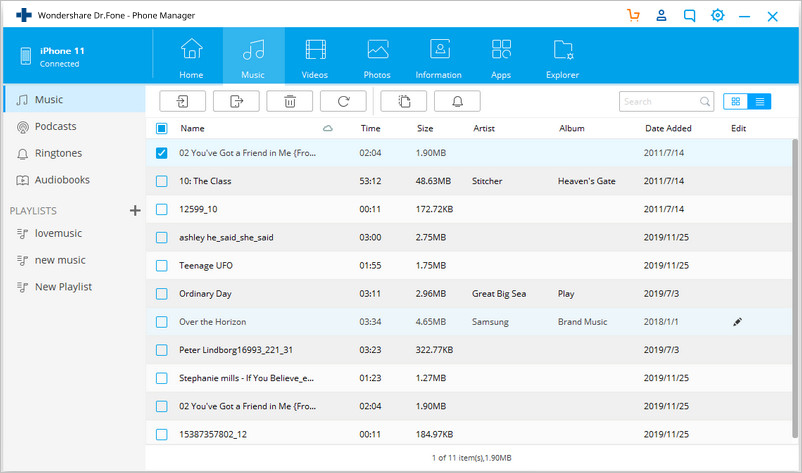The width and height of the screenshot is (802, 473).
Task: Select Music in the sidebar
Action: pyautogui.click(x=75, y=99)
